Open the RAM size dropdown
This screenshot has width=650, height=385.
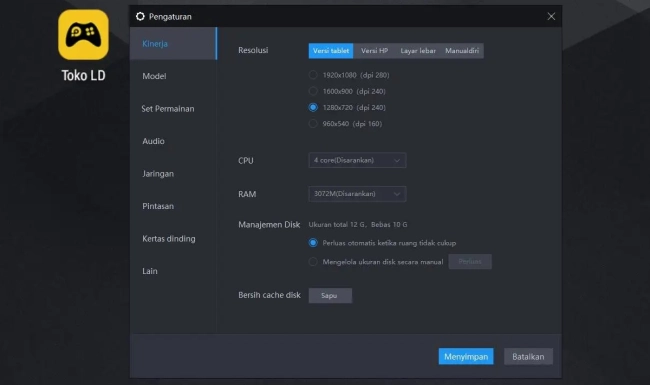[x=357, y=194]
